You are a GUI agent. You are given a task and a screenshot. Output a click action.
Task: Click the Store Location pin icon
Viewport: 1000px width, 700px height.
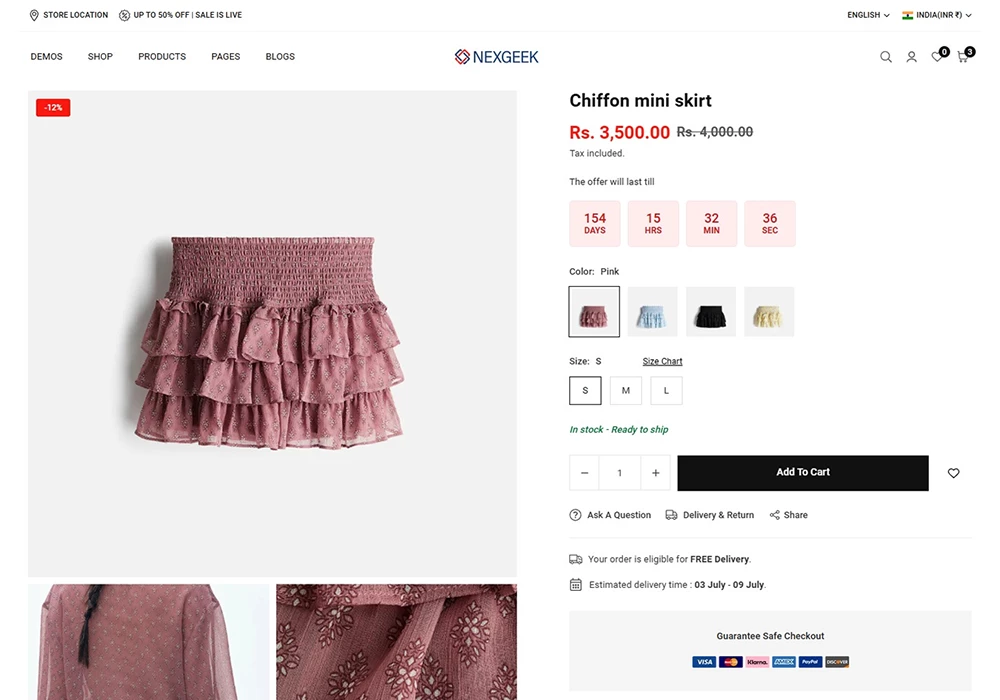34,15
